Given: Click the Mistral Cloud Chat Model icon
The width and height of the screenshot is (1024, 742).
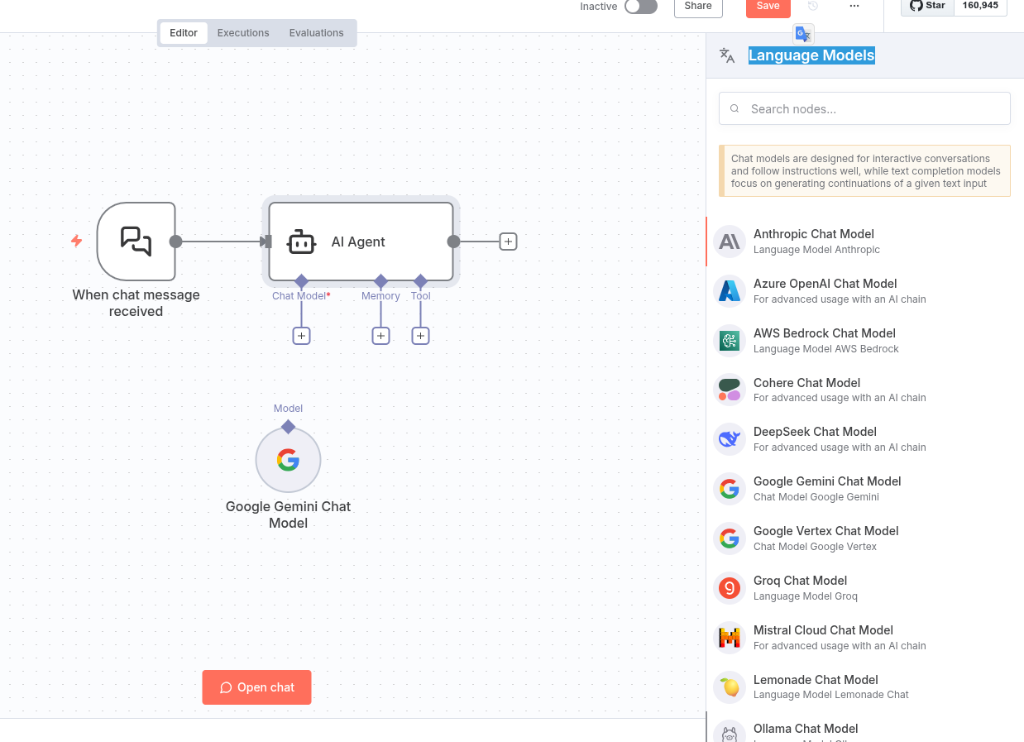Looking at the screenshot, I should pyautogui.click(x=729, y=637).
